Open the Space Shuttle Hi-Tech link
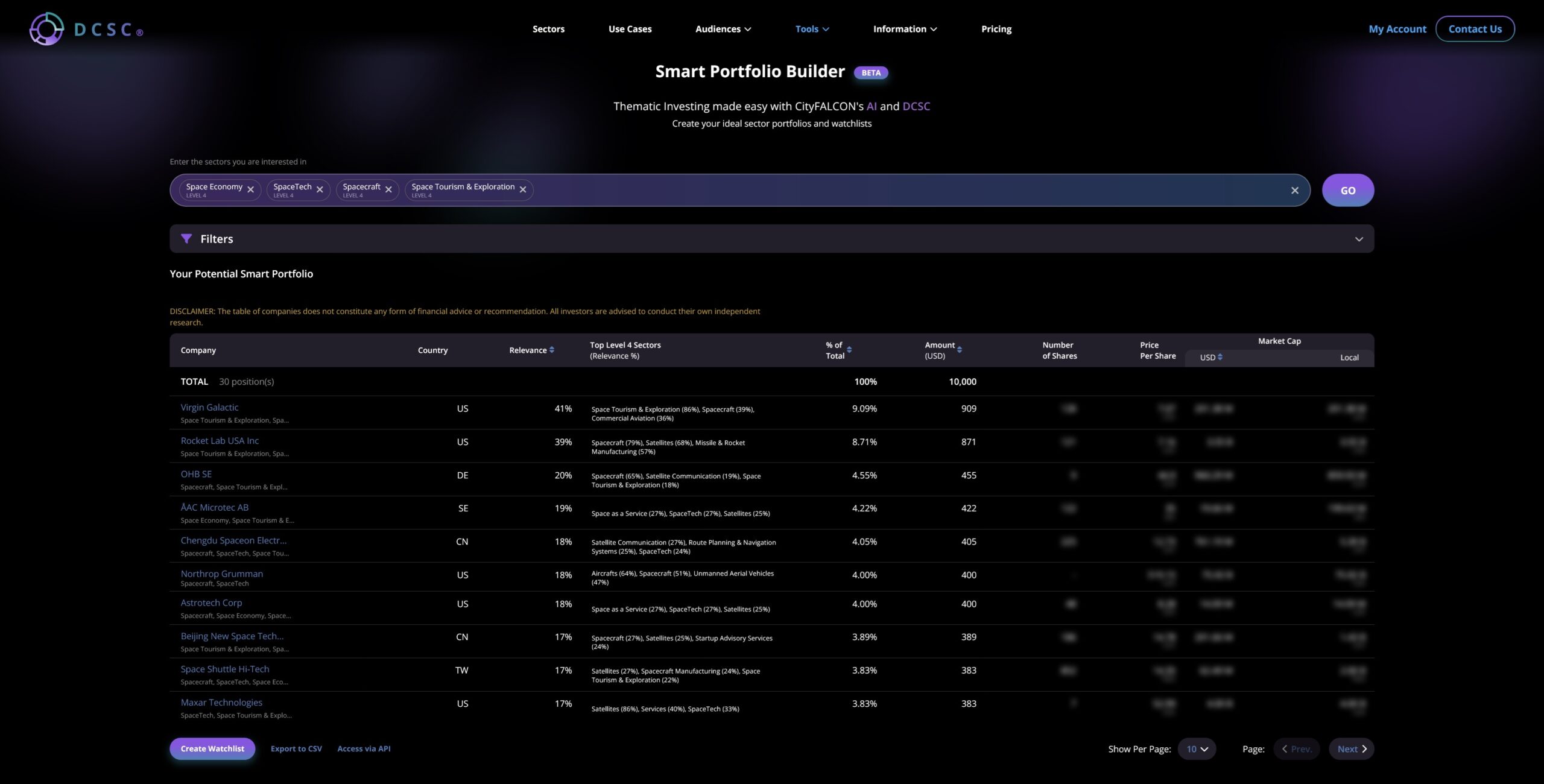This screenshot has height=784, width=1544. click(x=224, y=669)
